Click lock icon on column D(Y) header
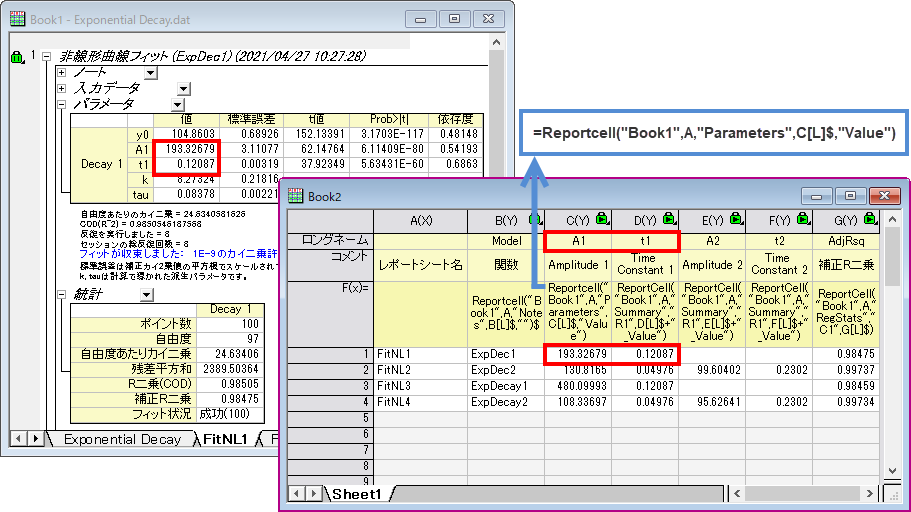Image resolution: width=911 pixels, height=512 pixels. tap(669, 219)
